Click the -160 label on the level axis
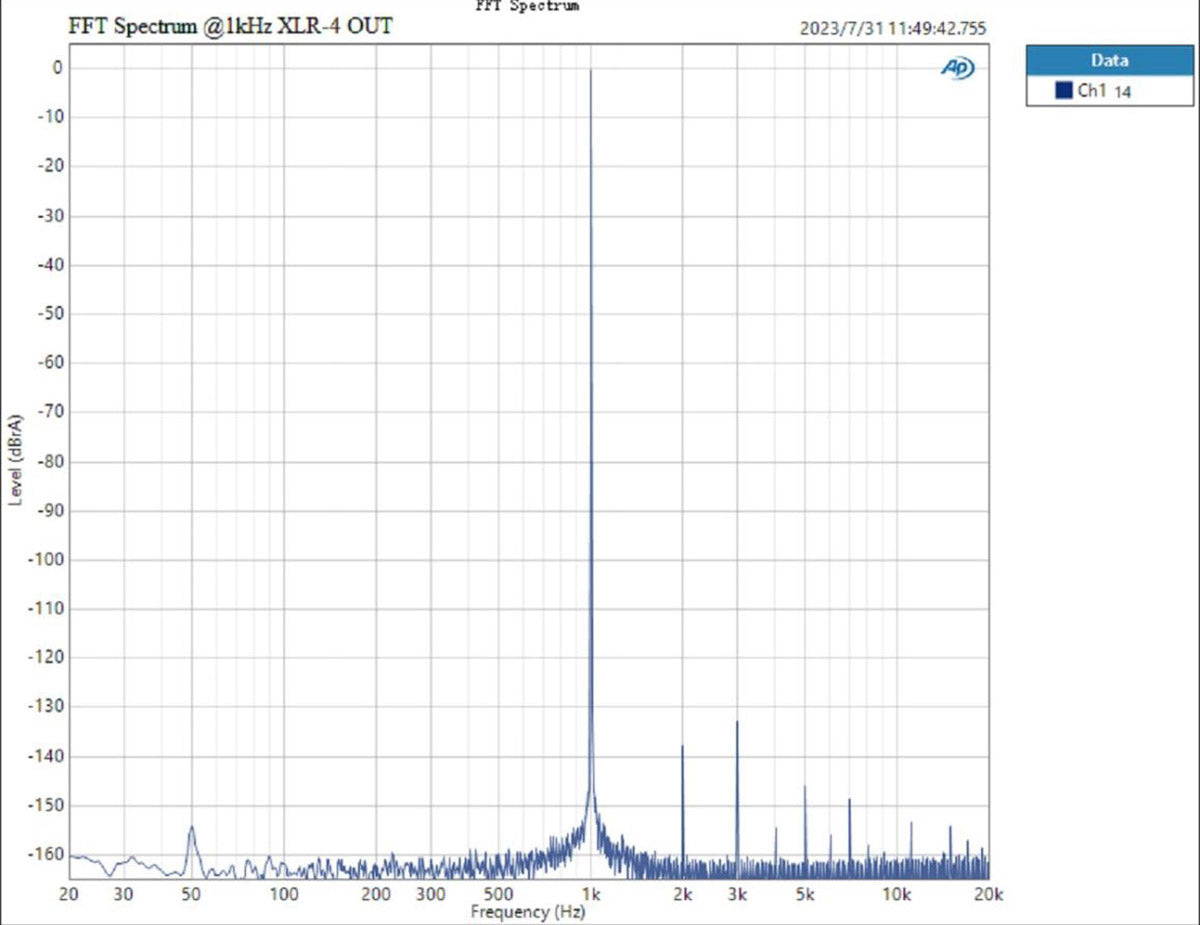 (49, 855)
